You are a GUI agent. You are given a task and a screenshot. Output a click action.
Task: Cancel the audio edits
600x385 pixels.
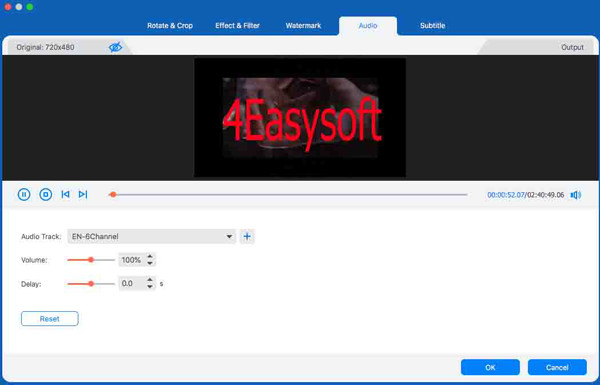click(x=557, y=367)
